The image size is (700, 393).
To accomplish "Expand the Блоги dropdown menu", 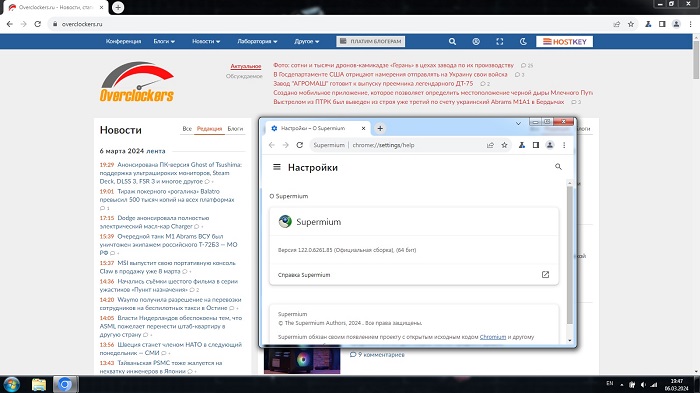I will (x=164, y=42).
